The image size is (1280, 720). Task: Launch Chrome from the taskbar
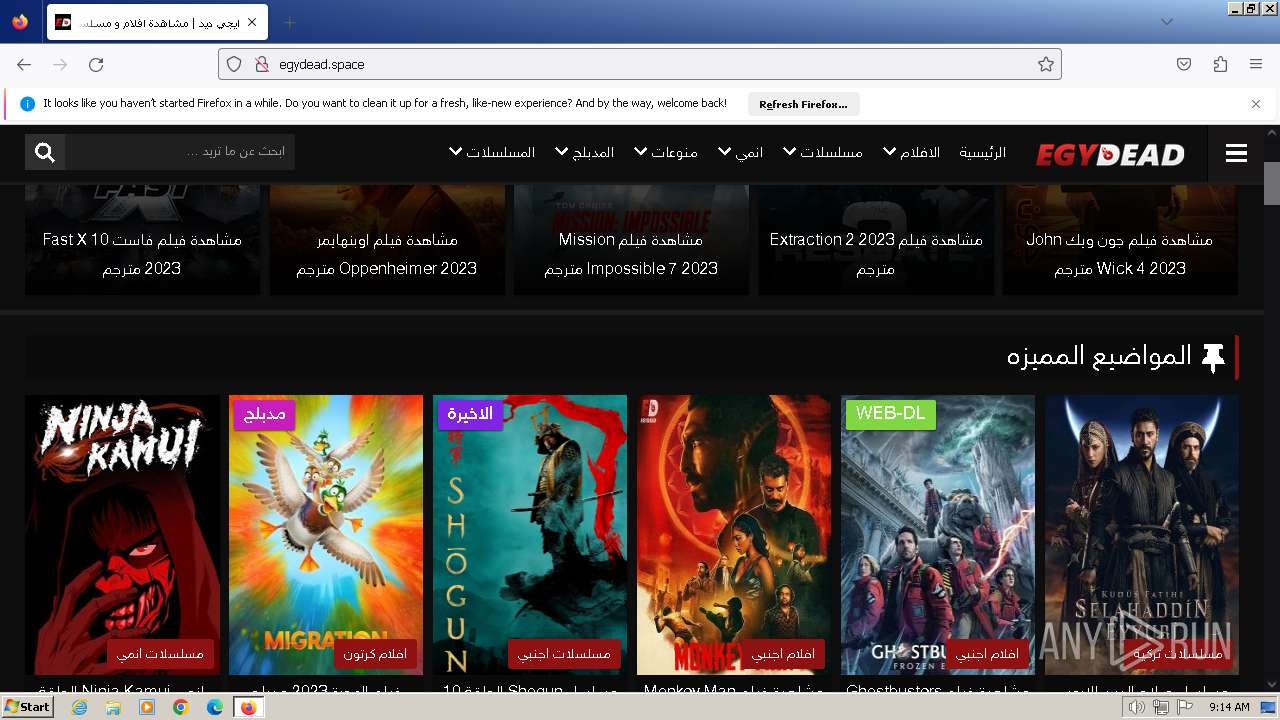(x=181, y=707)
